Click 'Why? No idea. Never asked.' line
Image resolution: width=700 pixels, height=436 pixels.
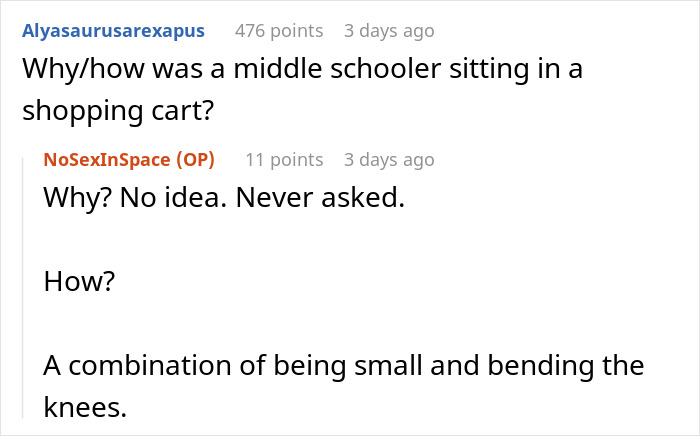223,197
